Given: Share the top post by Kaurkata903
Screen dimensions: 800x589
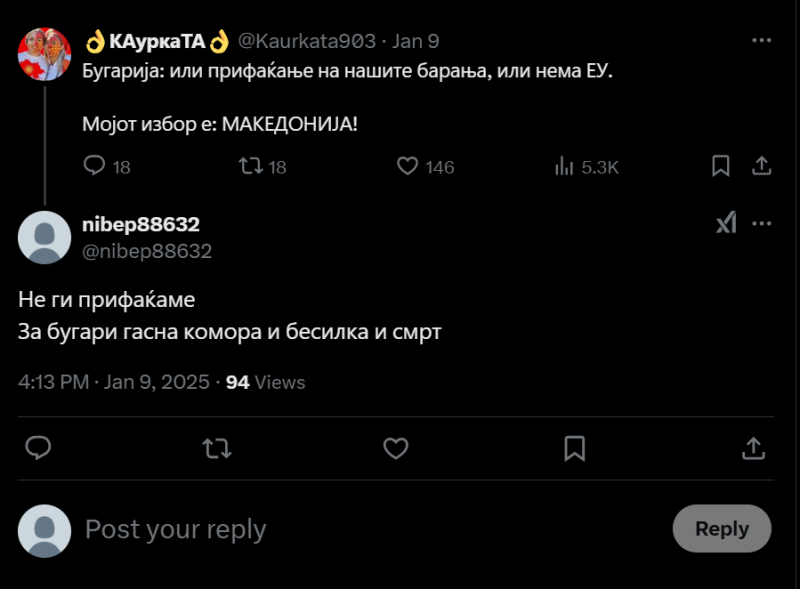Looking at the screenshot, I should tap(760, 166).
